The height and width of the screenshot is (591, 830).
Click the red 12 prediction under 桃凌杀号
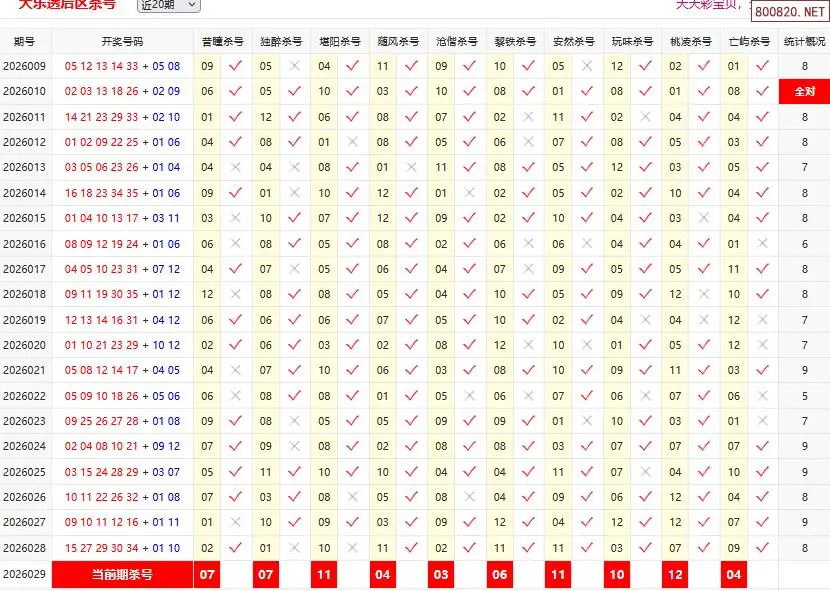[x=676, y=575]
